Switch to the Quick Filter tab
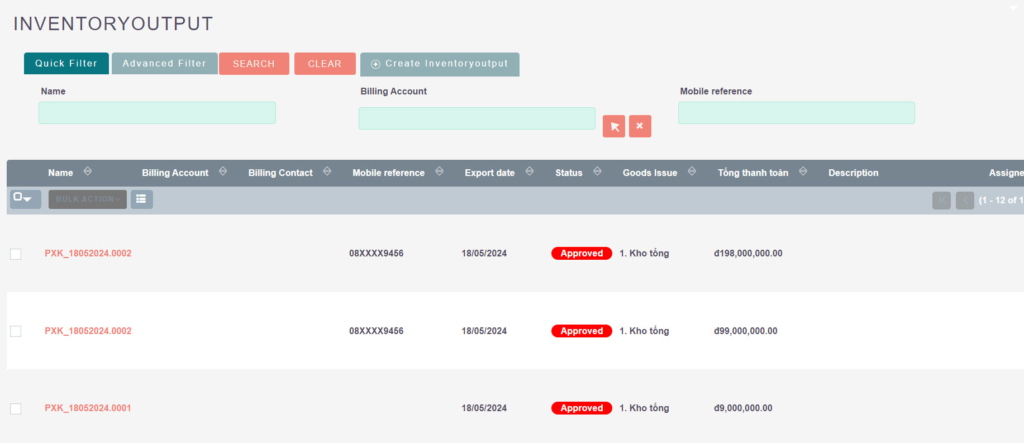The image size is (1024, 443). tap(66, 64)
